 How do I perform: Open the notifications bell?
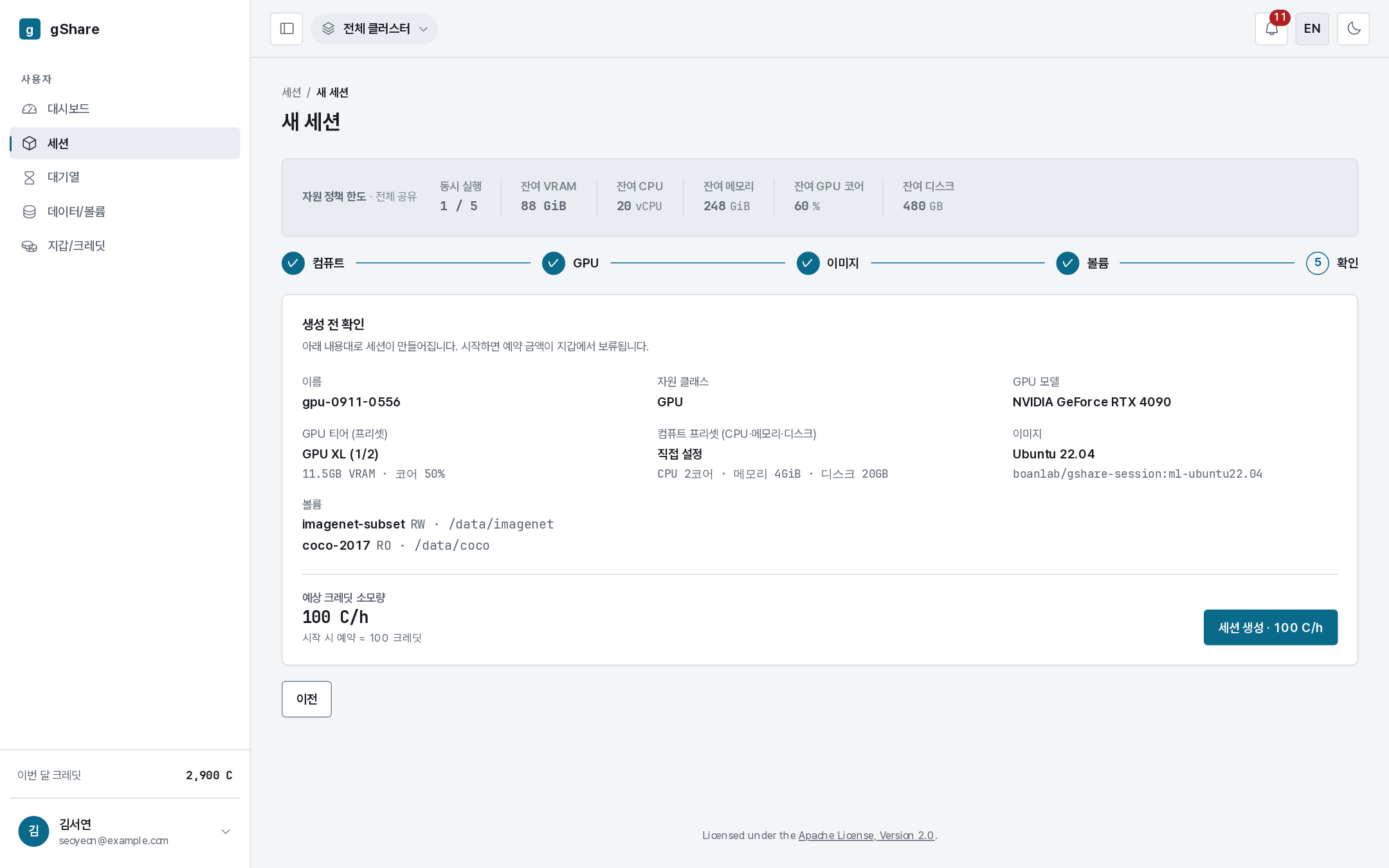1271,29
